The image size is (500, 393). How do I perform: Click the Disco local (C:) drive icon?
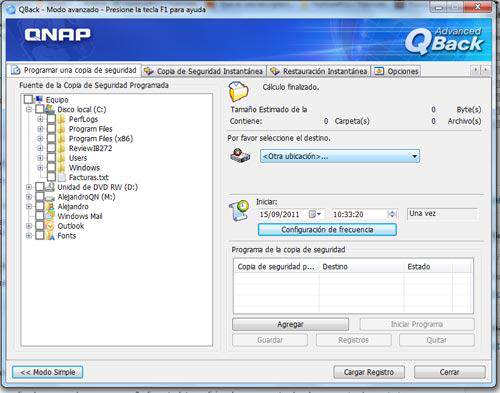click(50, 109)
